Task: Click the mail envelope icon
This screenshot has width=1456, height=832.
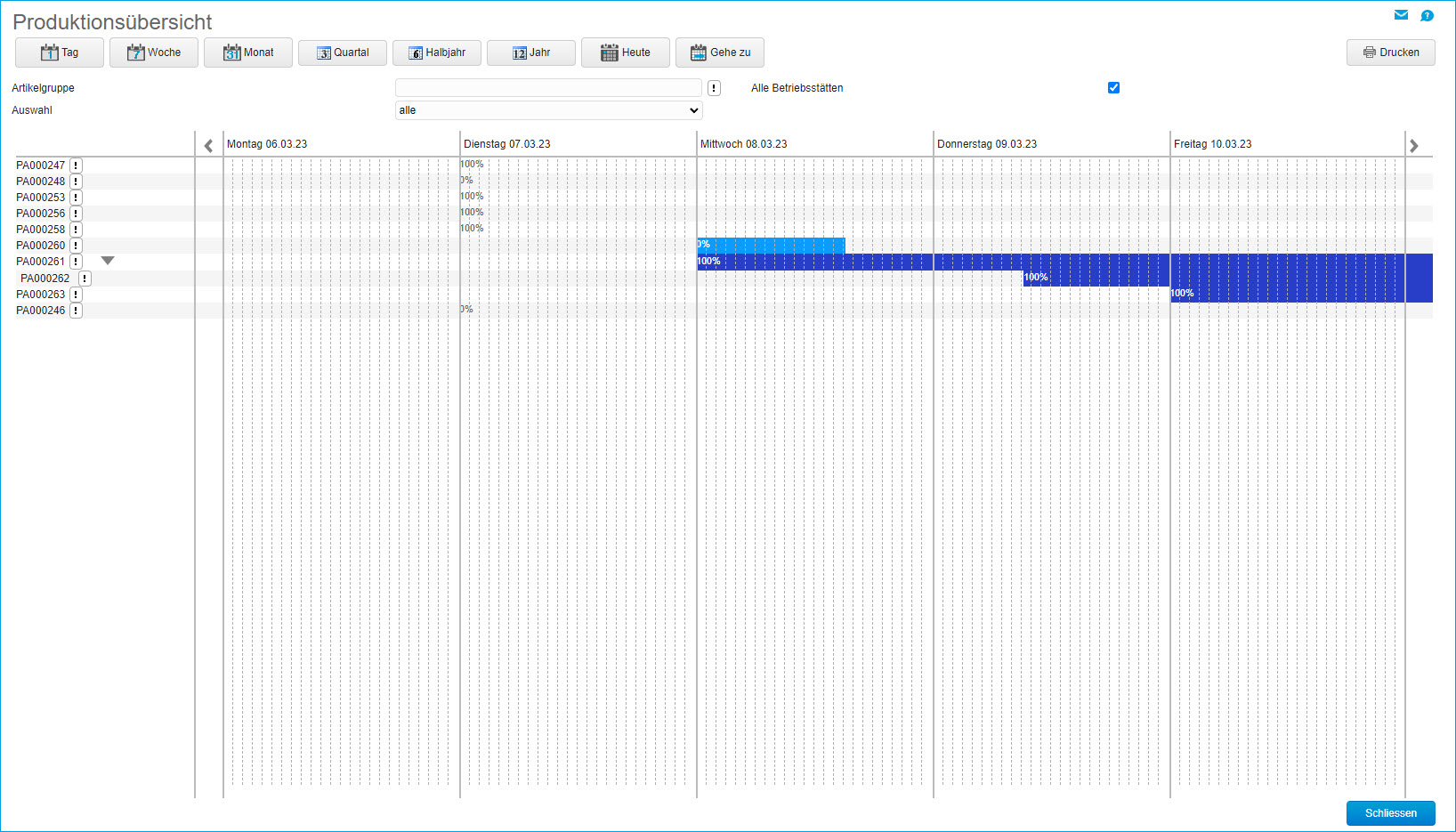Action: click(x=1401, y=15)
